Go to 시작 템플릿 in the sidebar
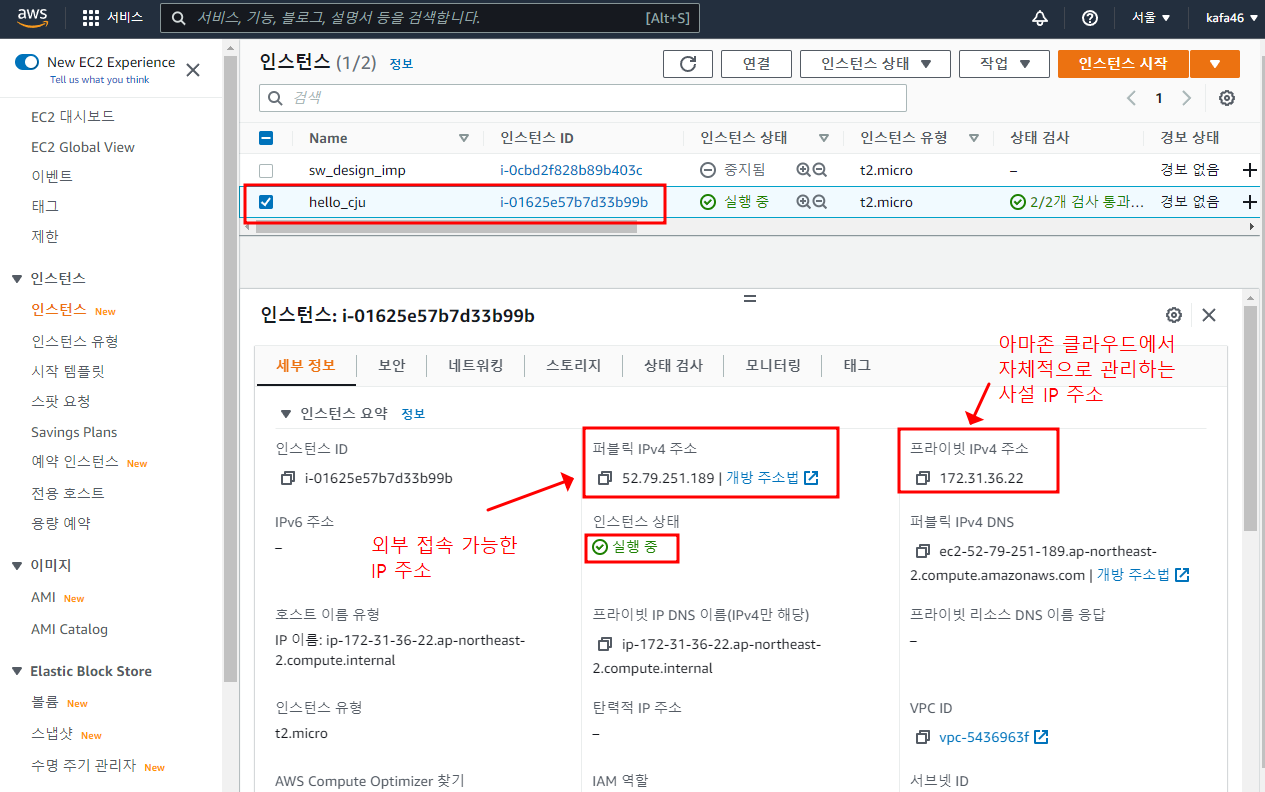Viewport: 1265px width, 792px height. pos(68,371)
